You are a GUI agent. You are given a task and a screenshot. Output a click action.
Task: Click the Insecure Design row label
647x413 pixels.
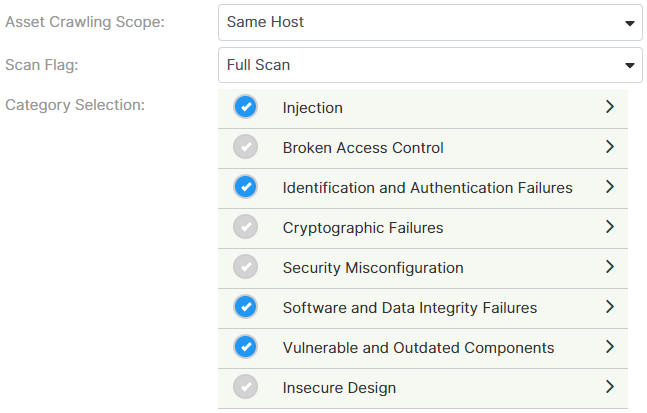click(x=339, y=388)
